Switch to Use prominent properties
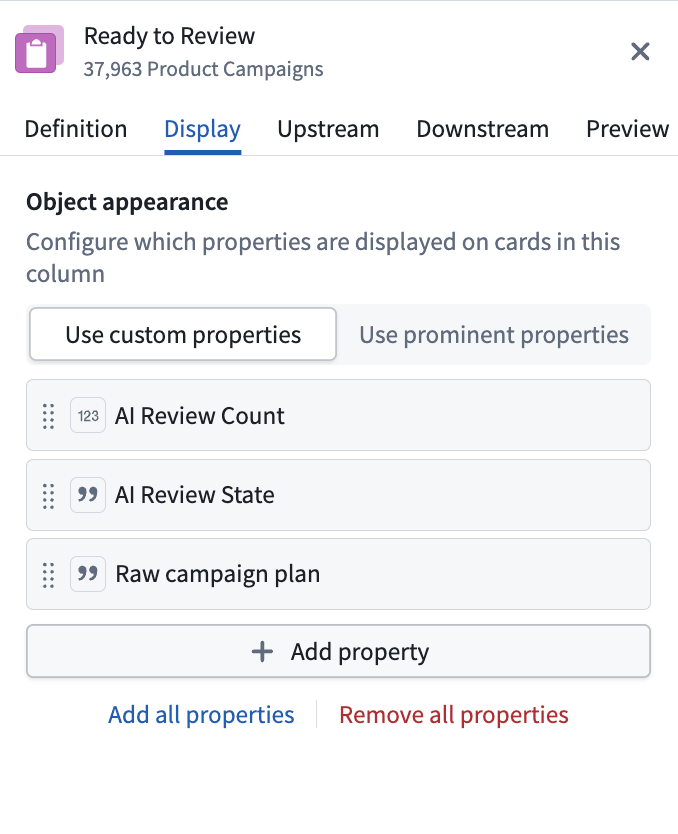The width and height of the screenshot is (678, 834). (x=493, y=335)
